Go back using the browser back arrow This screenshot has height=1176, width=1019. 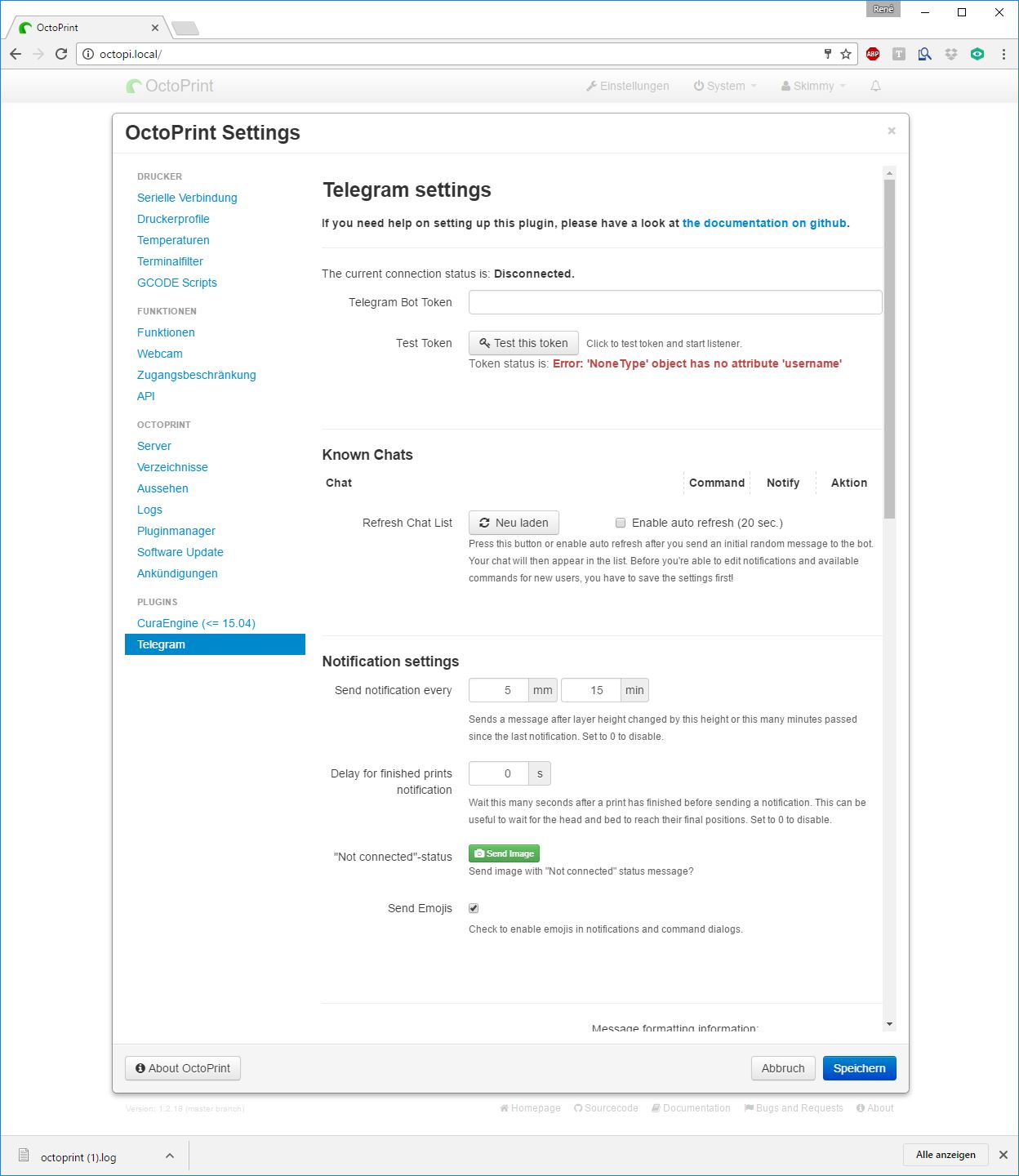16,54
